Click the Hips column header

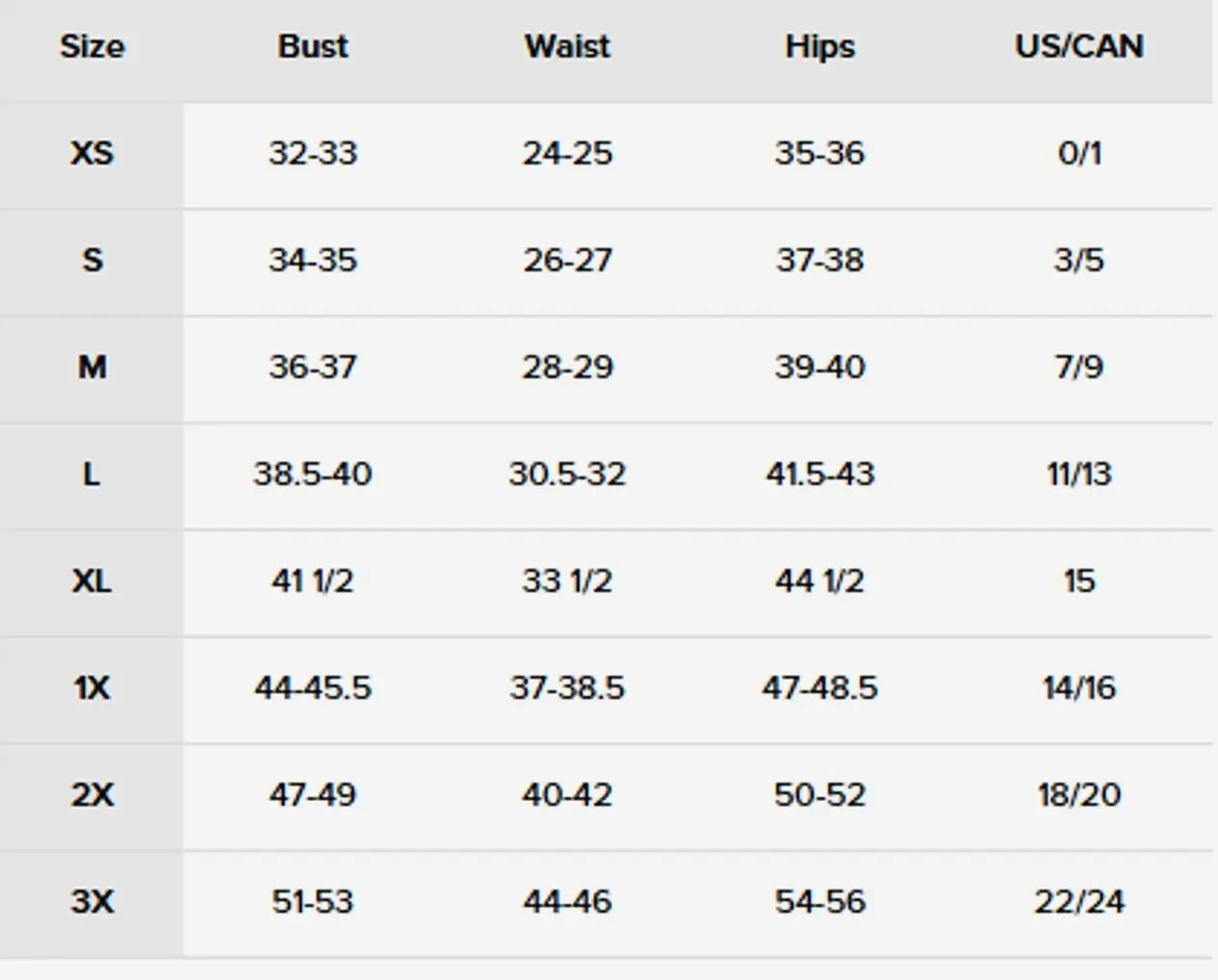[819, 46]
